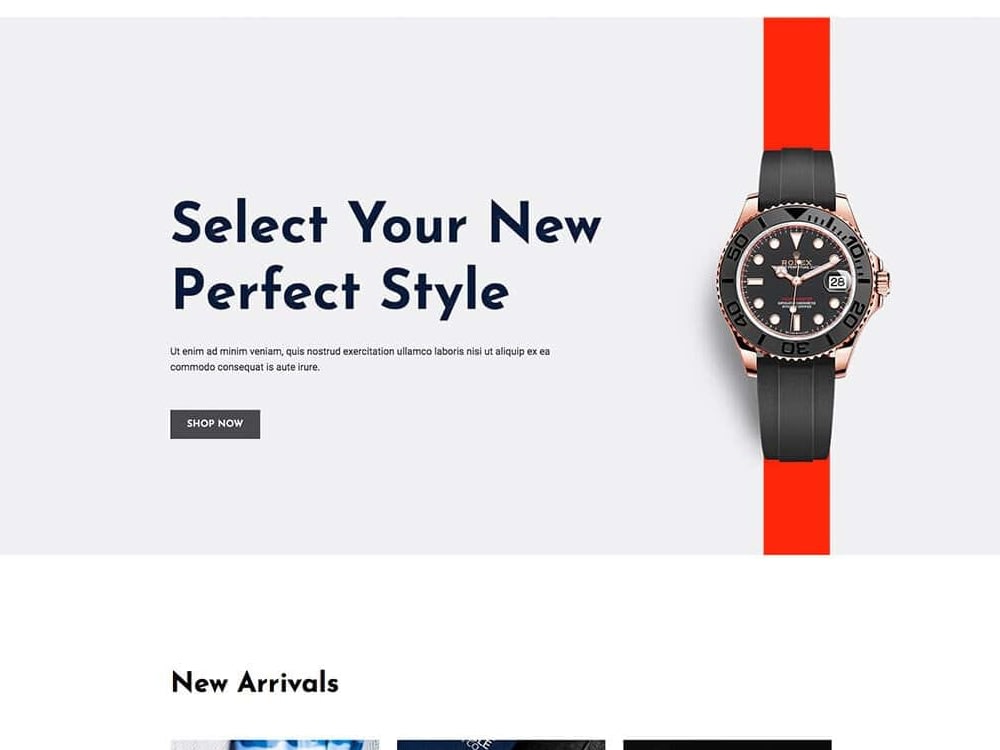1000x750 pixels.
Task: Click the number 50 on the bezel
Action: click(738, 247)
